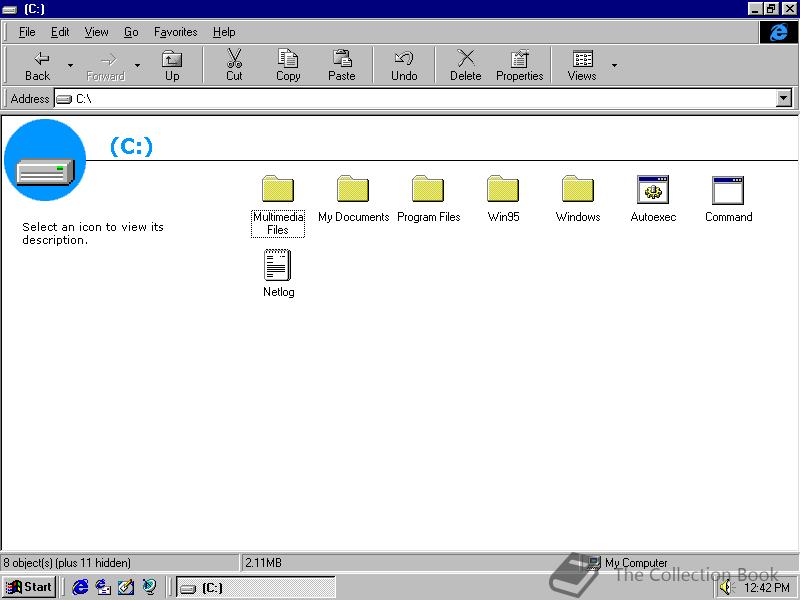
Task: Click the '8 object(s) (plus 11 hidden)' status text
Action: point(67,563)
